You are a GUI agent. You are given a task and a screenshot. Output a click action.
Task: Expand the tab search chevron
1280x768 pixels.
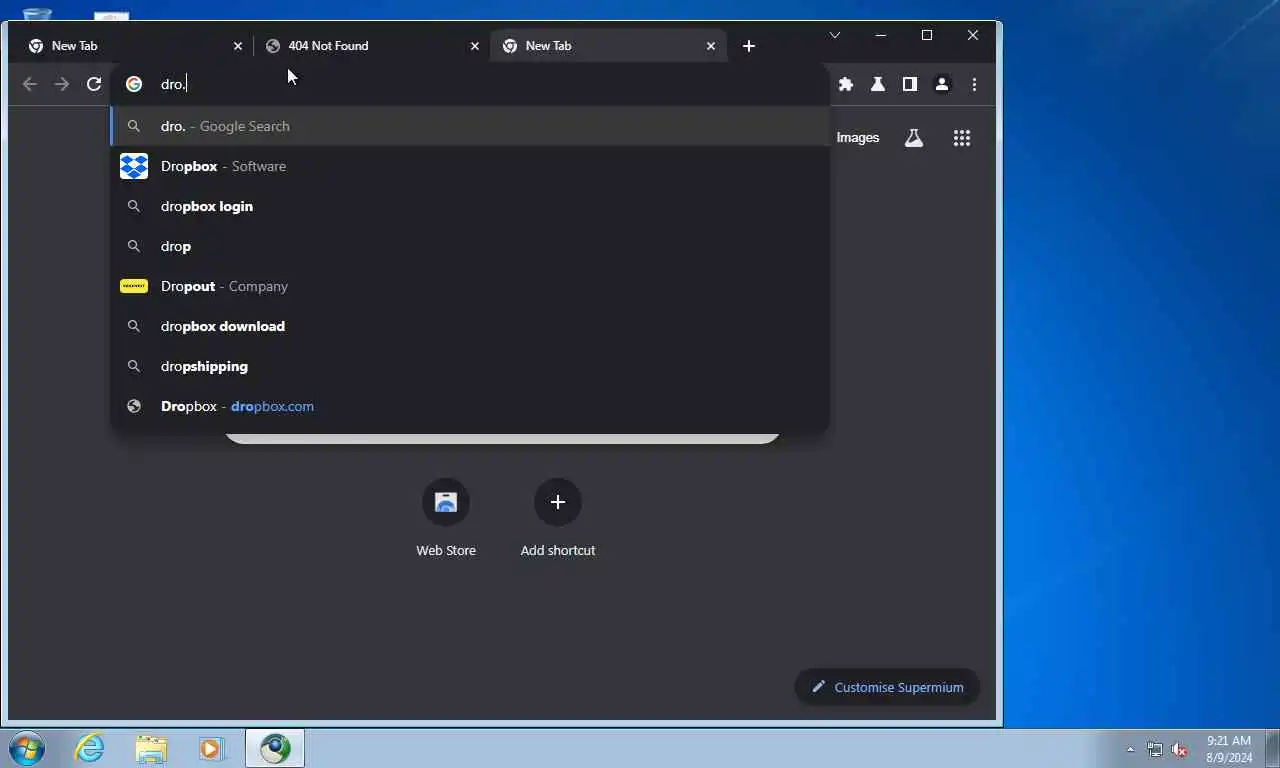835,35
